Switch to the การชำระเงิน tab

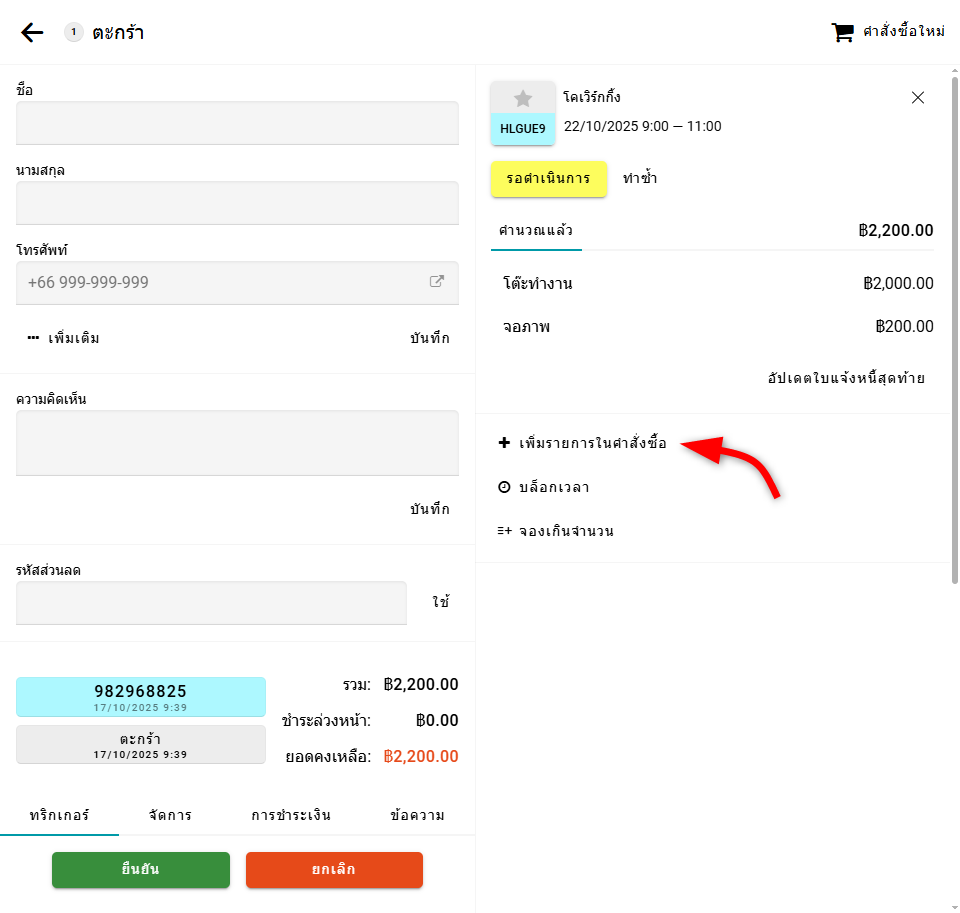coord(291,815)
